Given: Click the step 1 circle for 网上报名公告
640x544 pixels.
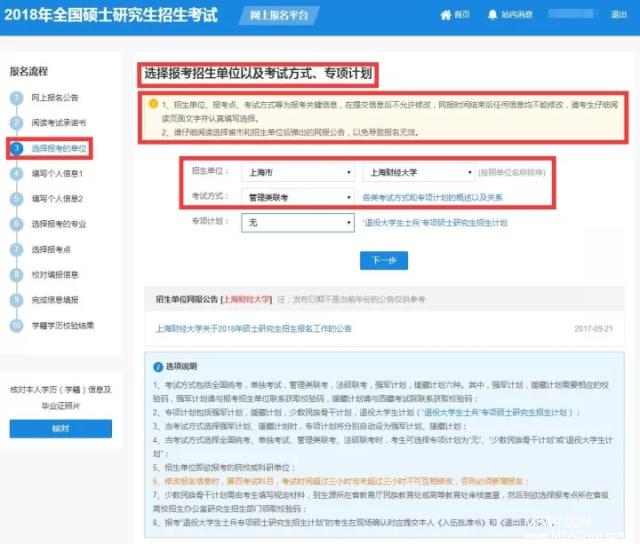Looking at the screenshot, I should point(17,97).
